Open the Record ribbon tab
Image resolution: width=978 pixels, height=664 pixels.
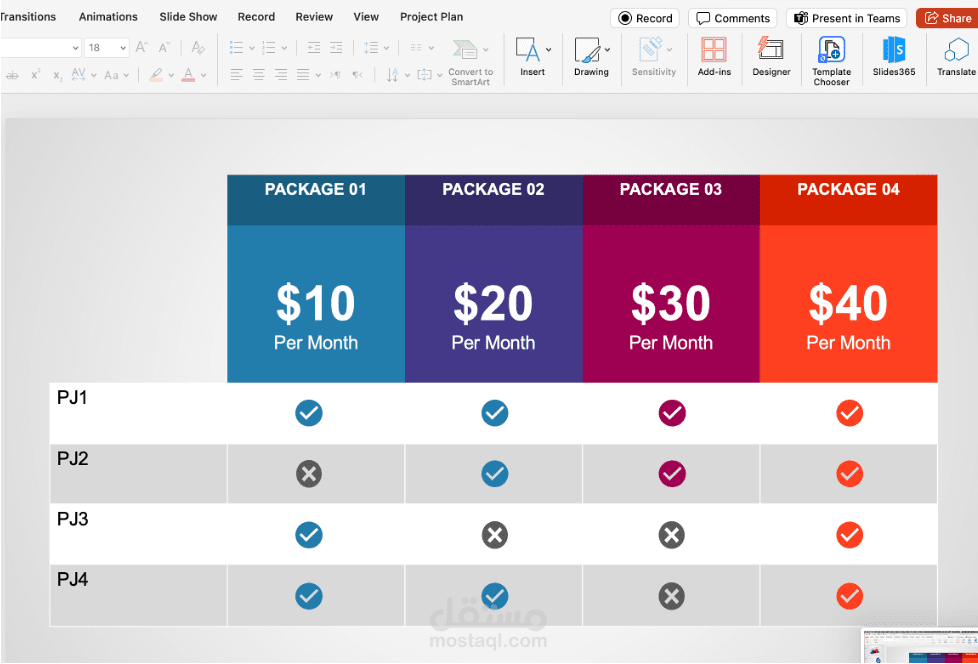(256, 17)
